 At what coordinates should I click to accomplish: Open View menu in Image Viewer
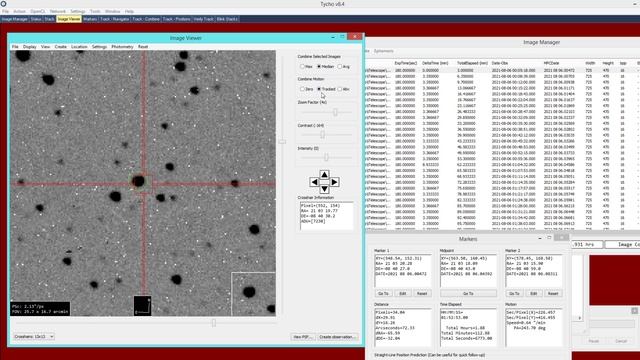tap(45, 47)
